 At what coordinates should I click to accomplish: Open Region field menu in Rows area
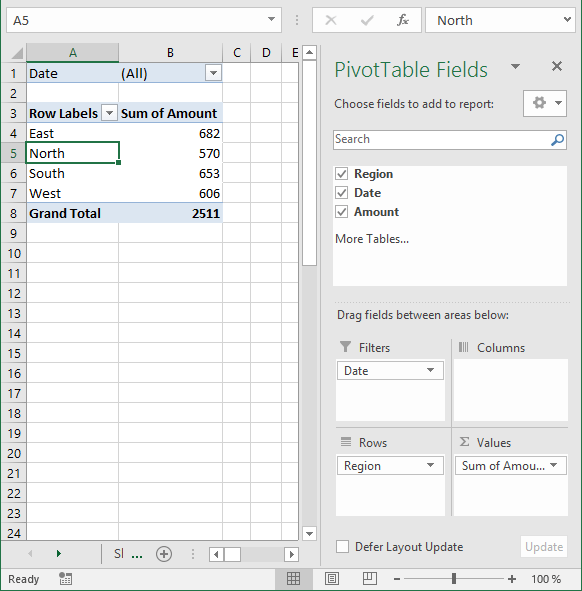coord(430,465)
